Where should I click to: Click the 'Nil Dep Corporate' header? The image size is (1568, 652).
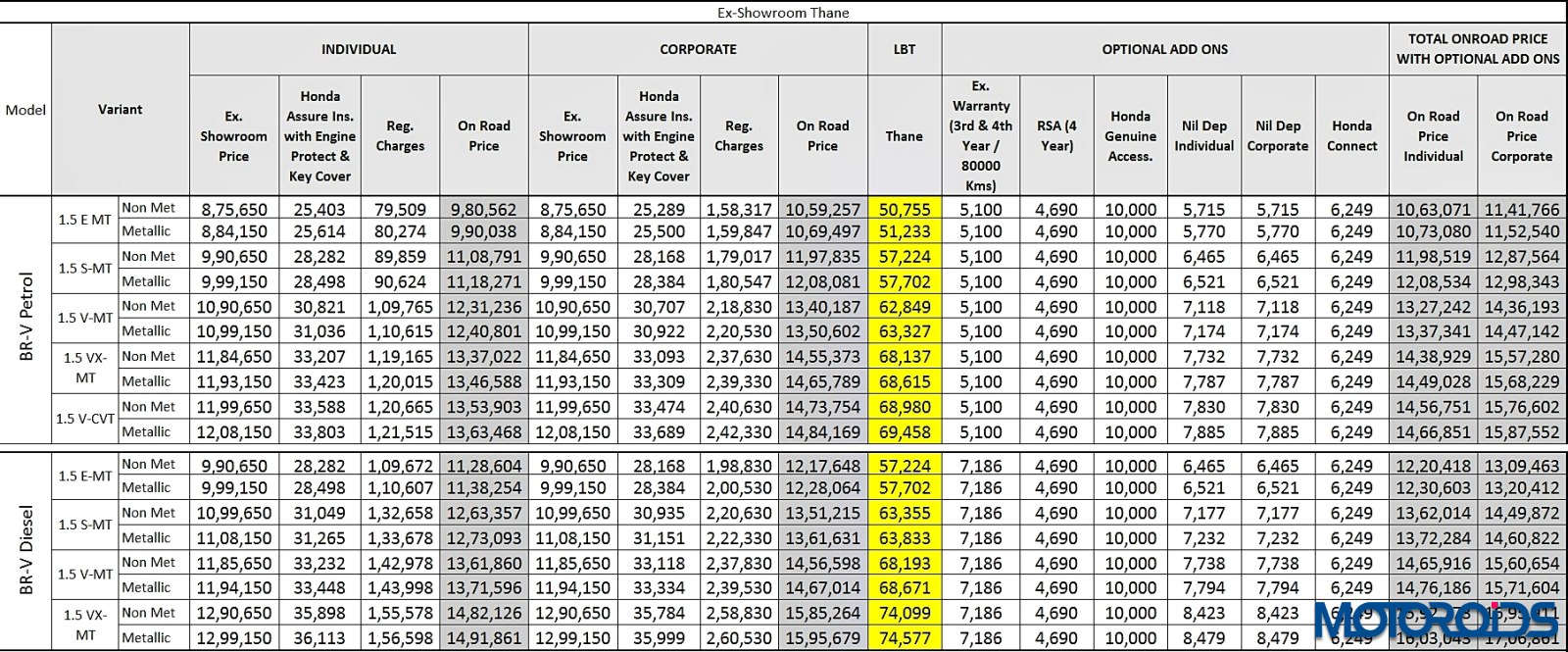[x=1278, y=136]
